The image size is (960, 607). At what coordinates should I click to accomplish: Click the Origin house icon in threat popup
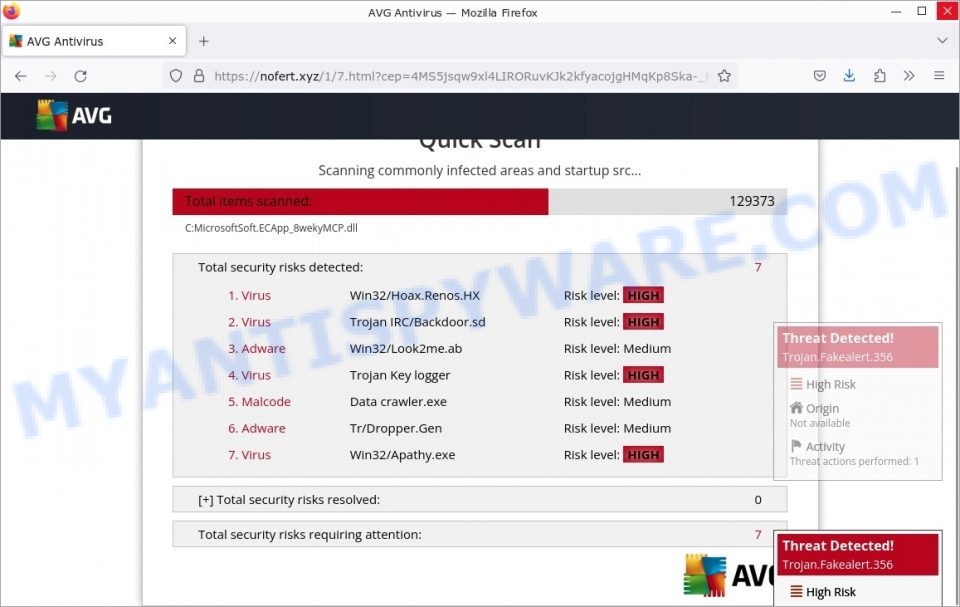point(795,408)
